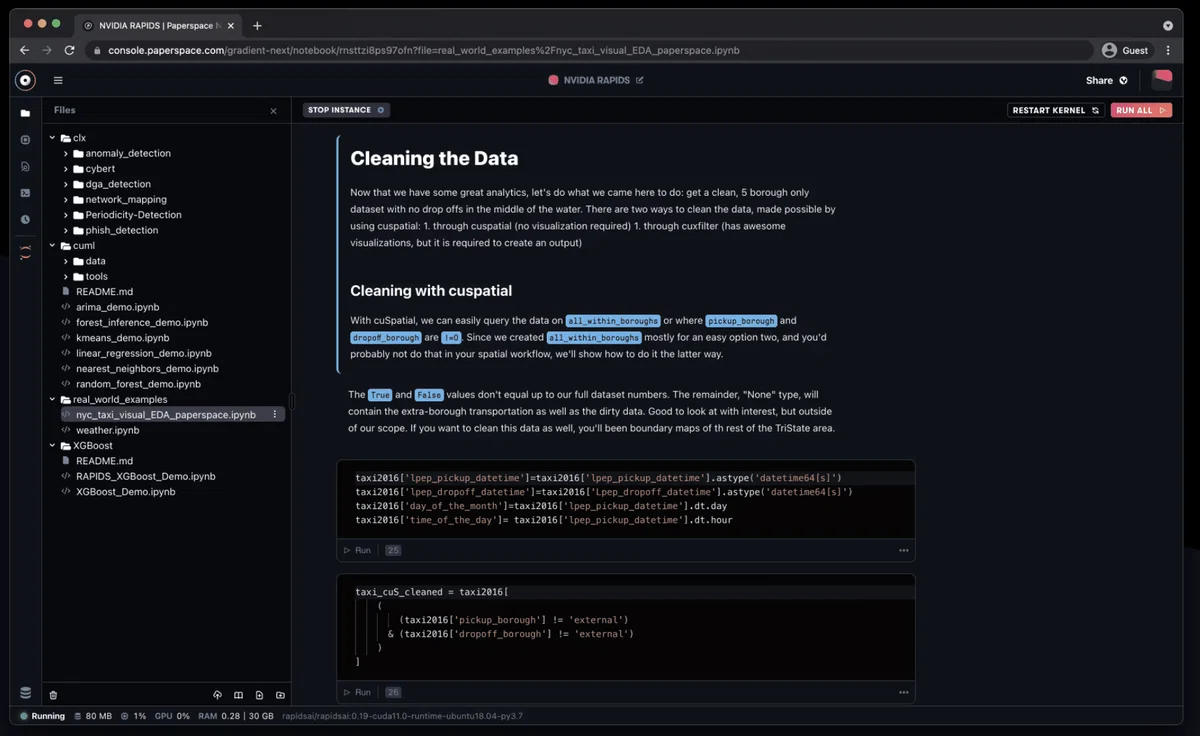Image resolution: width=1200 pixels, height=736 pixels.
Task: Close the Files panel with X
Action: point(273,111)
